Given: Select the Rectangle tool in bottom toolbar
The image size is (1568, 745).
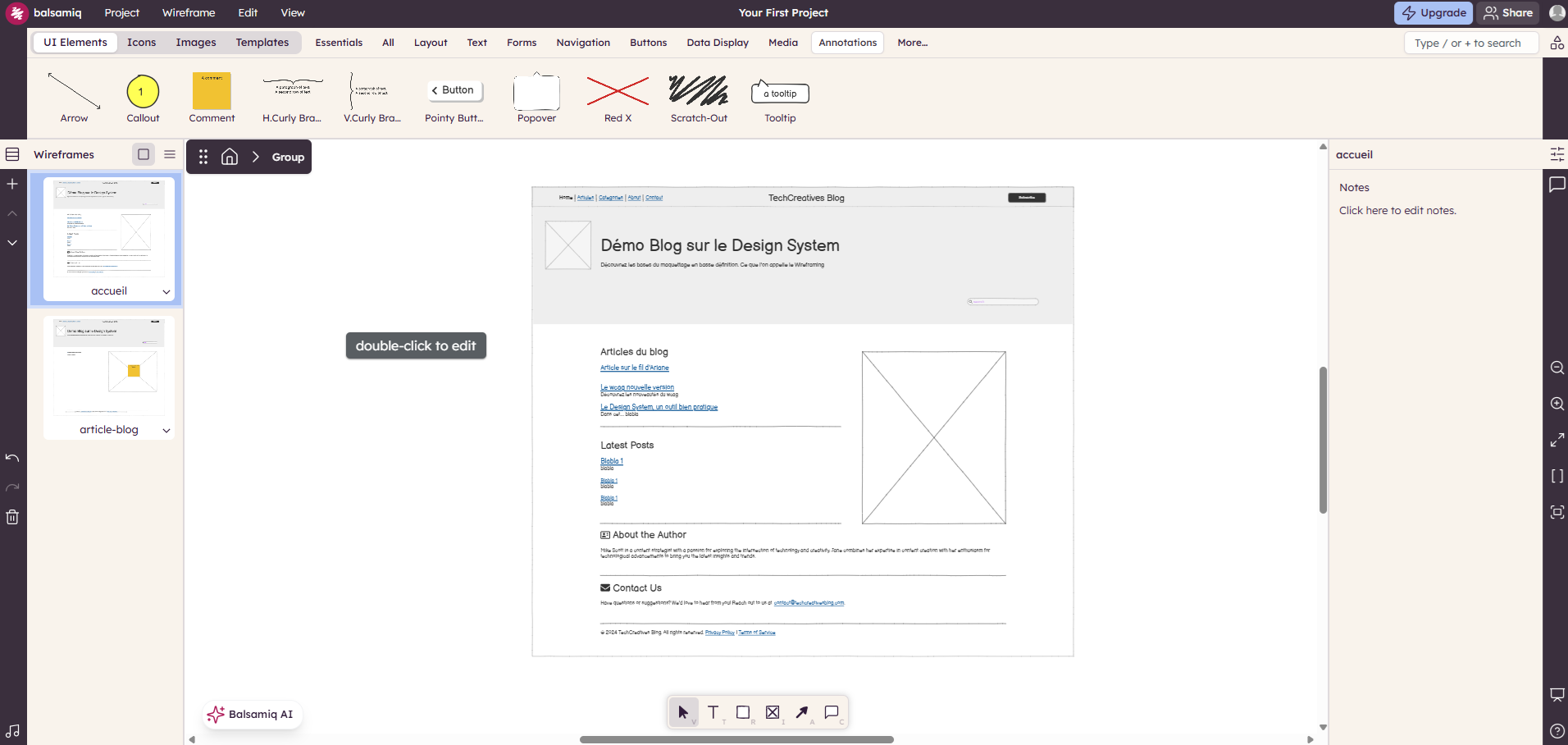Looking at the screenshot, I should (x=742, y=712).
